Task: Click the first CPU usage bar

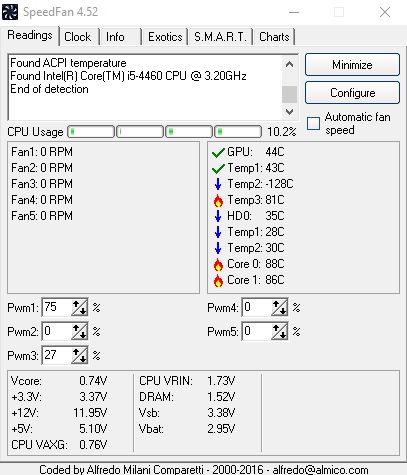Action: click(x=91, y=132)
